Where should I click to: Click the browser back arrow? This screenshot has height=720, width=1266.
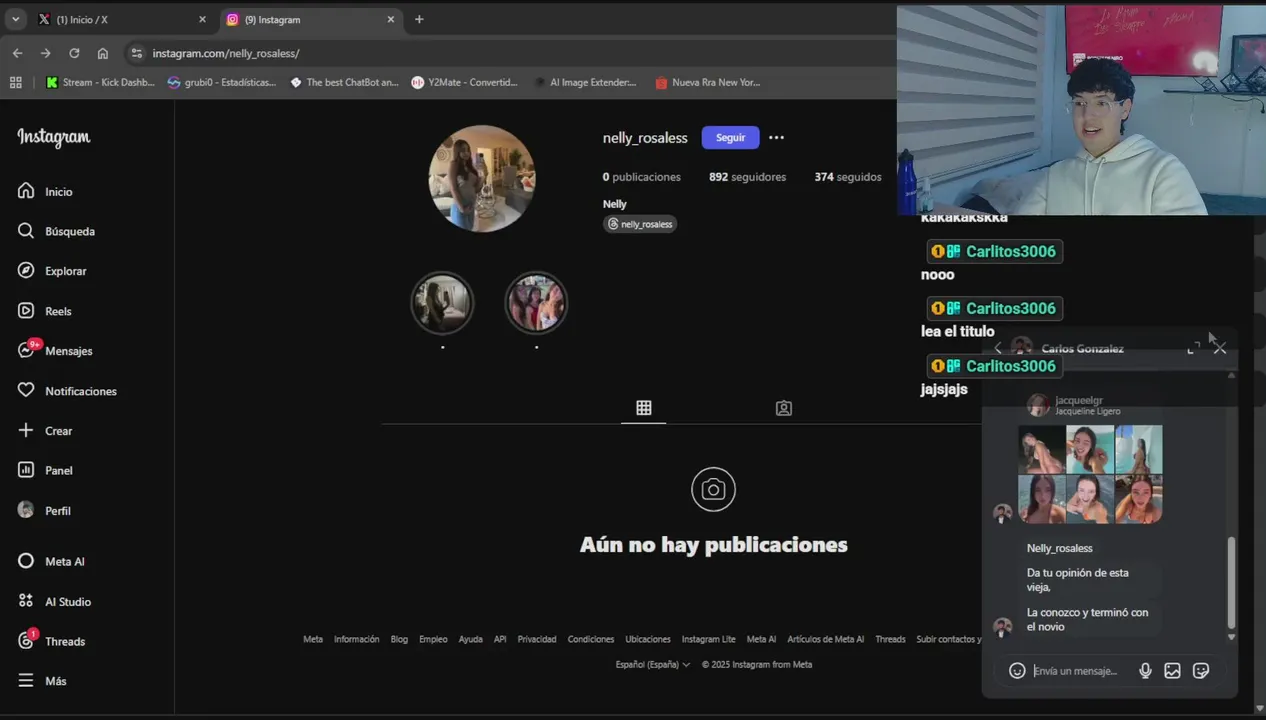point(17,53)
